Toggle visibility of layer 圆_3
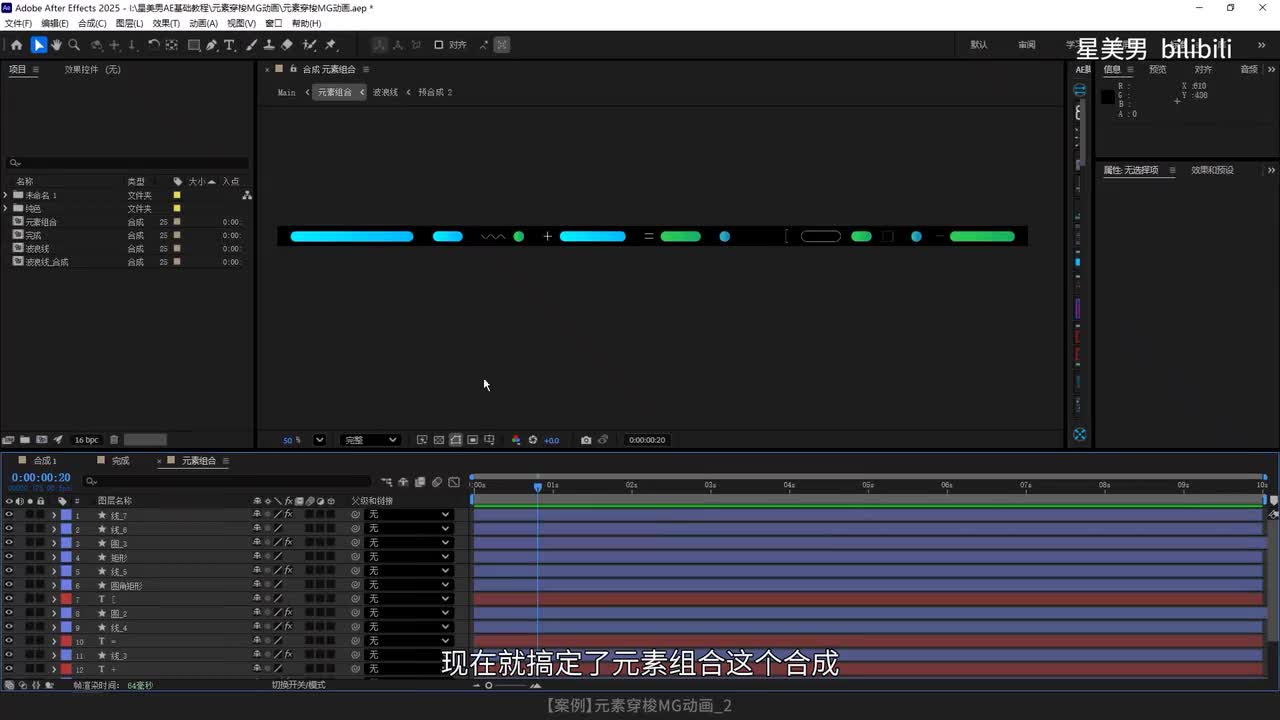Image resolution: width=1280 pixels, height=720 pixels. click(9, 543)
